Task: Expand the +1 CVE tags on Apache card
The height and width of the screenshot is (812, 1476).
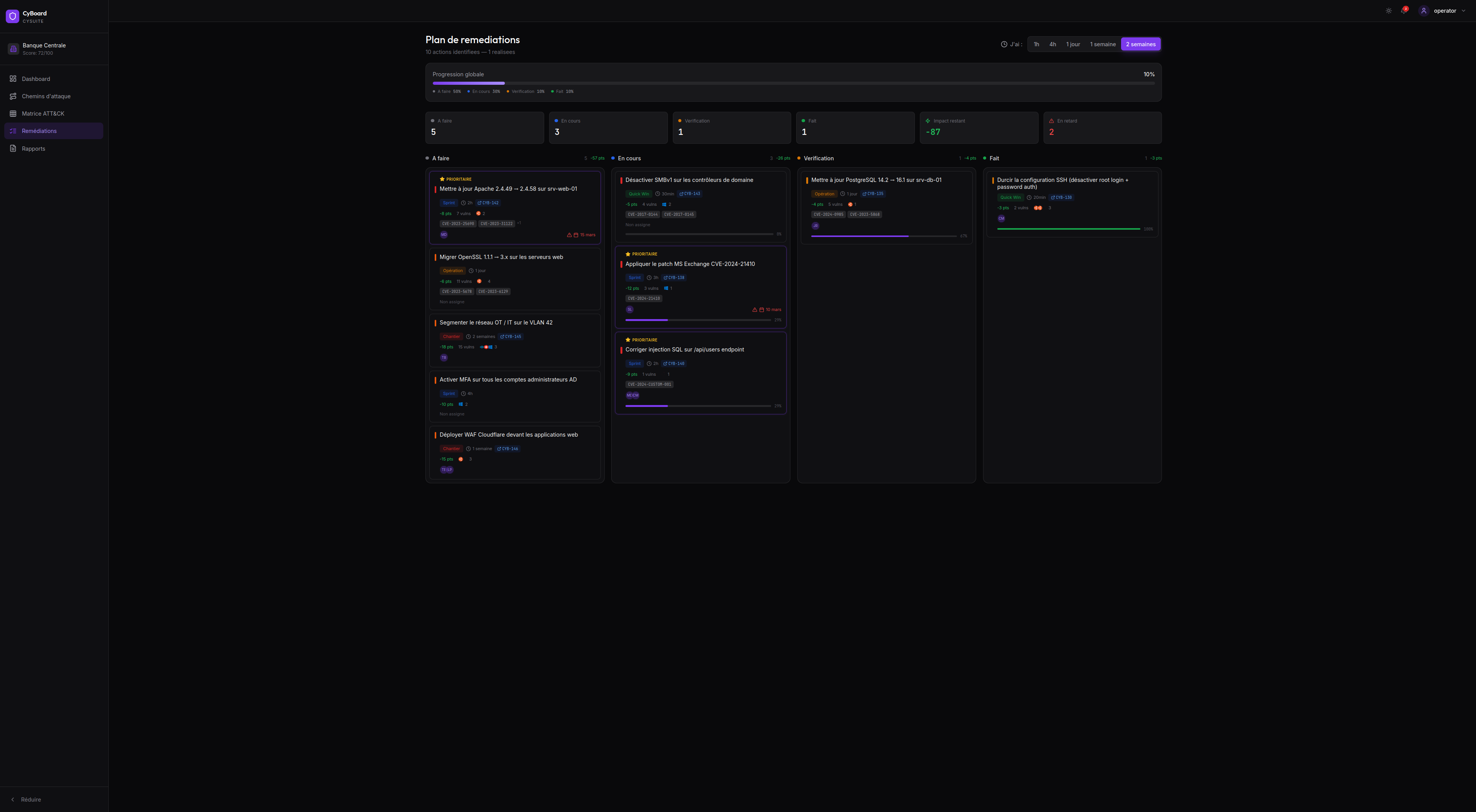Action: (519, 223)
